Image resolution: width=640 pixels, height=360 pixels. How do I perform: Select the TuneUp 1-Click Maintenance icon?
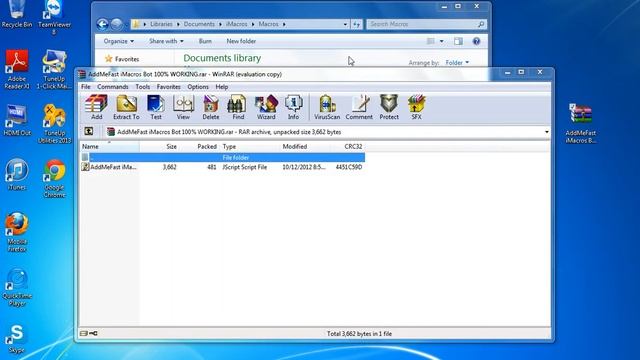(54, 69)
